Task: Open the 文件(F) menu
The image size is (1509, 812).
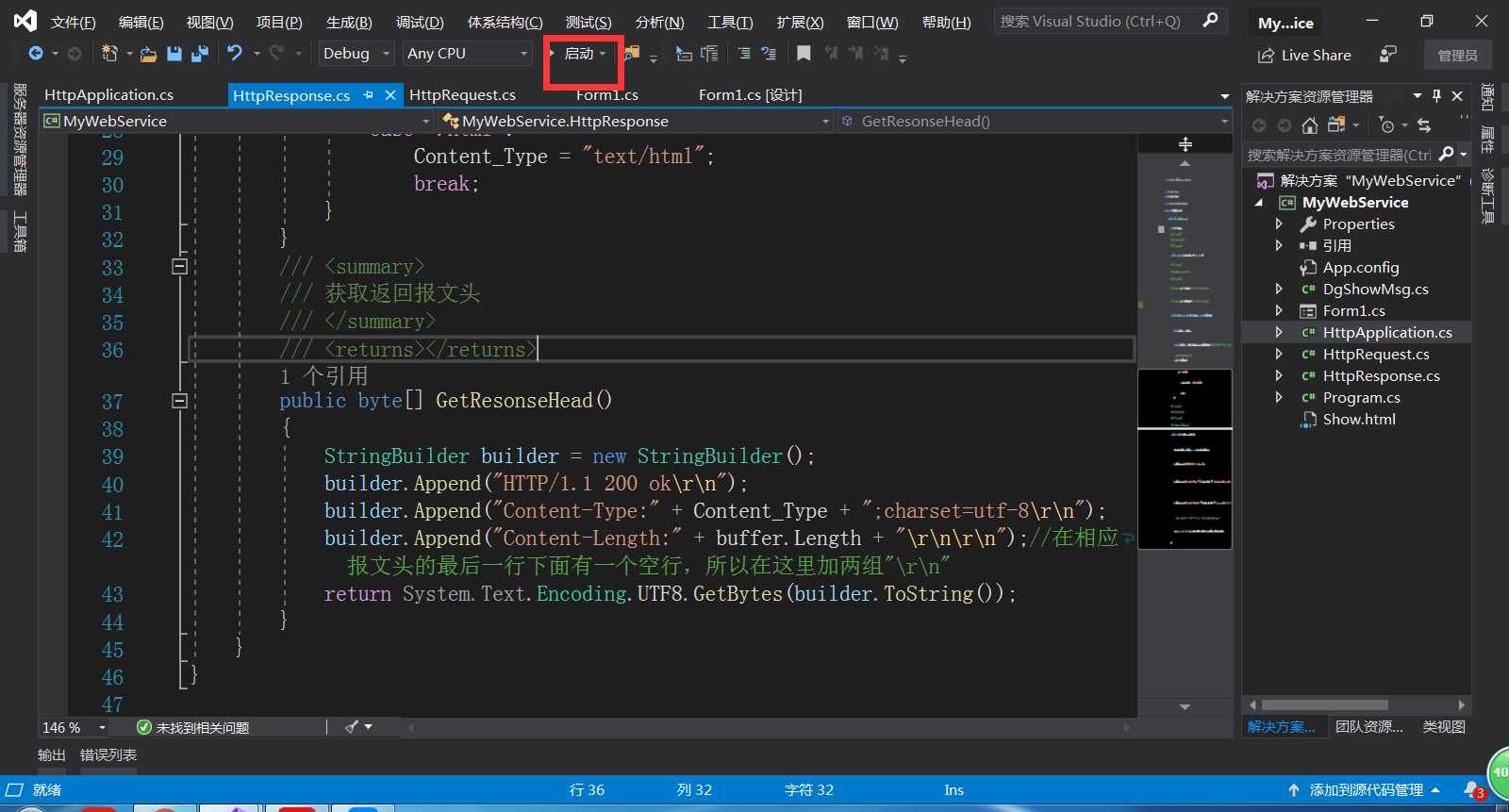Action: tap(73, 22)
